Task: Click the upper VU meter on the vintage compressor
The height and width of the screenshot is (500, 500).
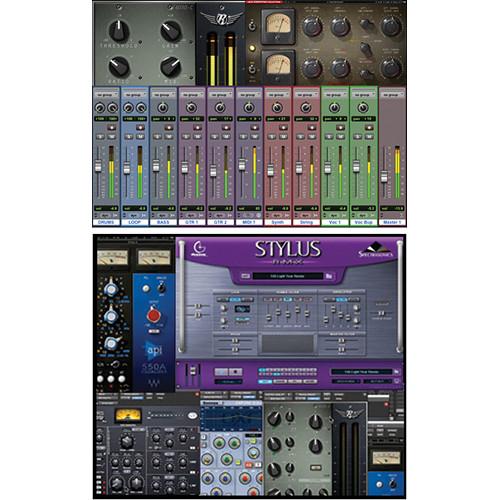Action: (x=277, y=26)
